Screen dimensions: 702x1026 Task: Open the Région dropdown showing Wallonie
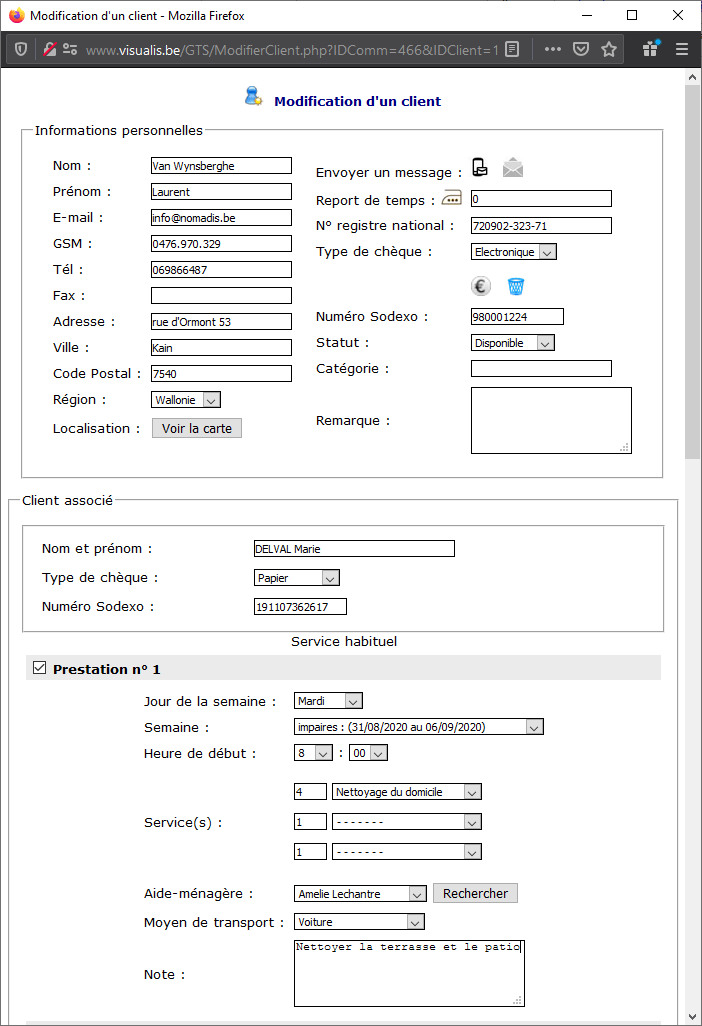[x=186, y=400]
